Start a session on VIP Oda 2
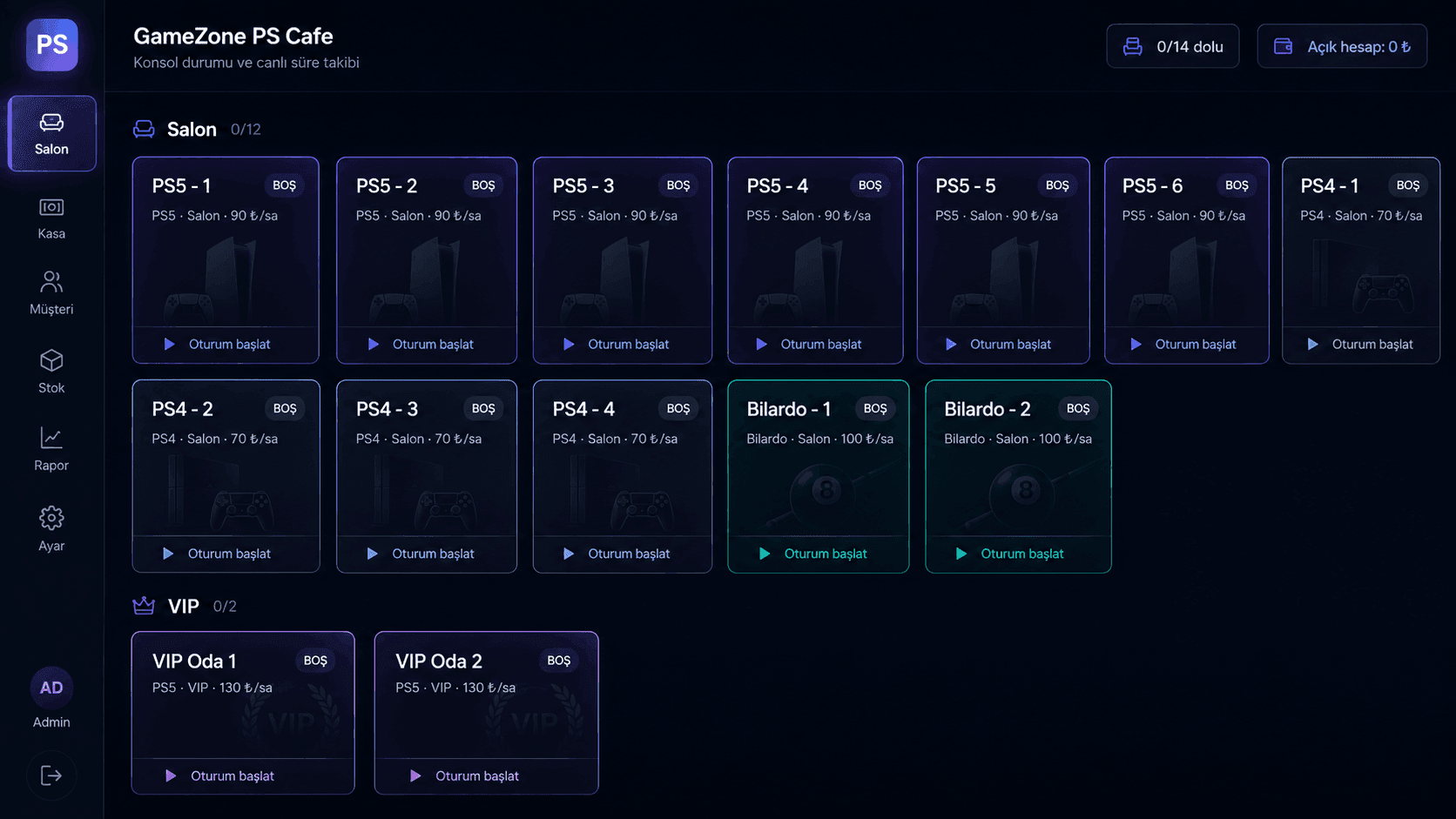The image size is (1456, 819). tap(486, 776)
